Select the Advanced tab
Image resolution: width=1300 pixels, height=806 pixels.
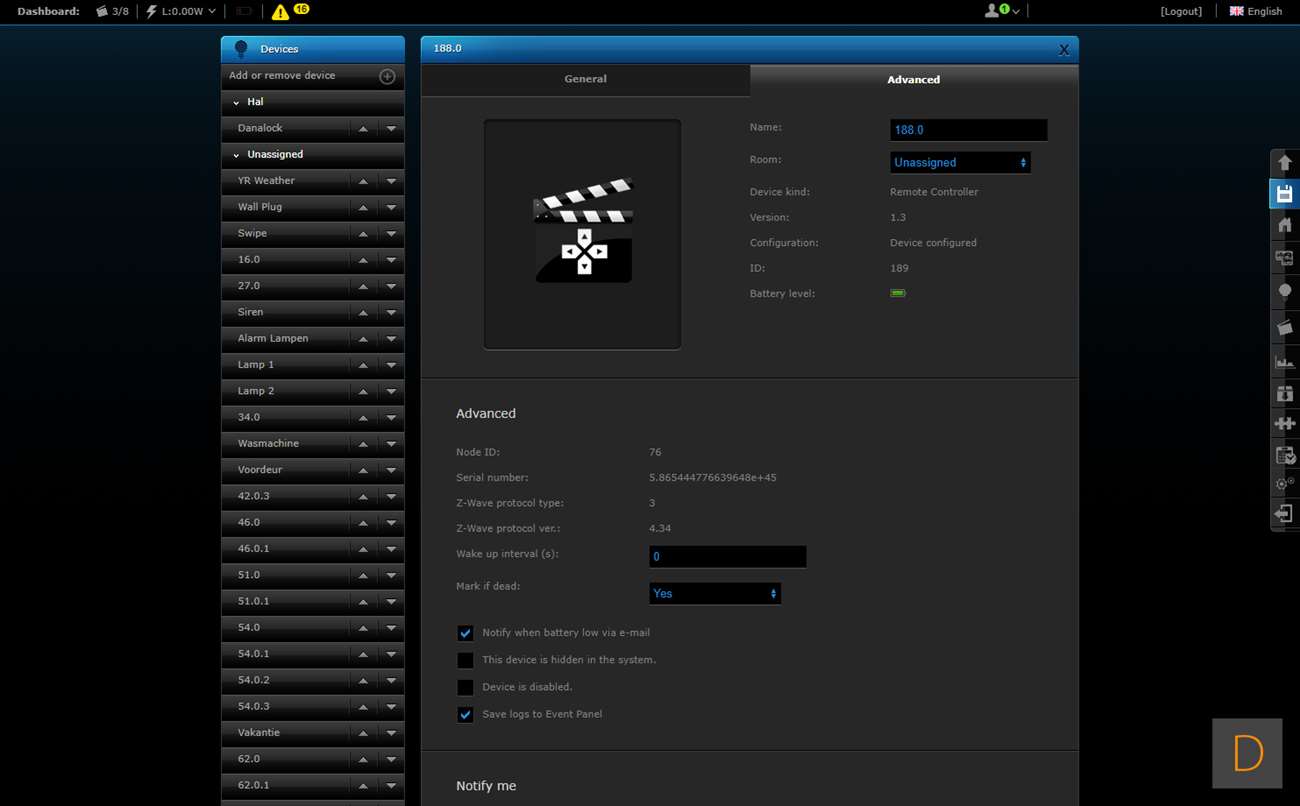pos(913,80)
